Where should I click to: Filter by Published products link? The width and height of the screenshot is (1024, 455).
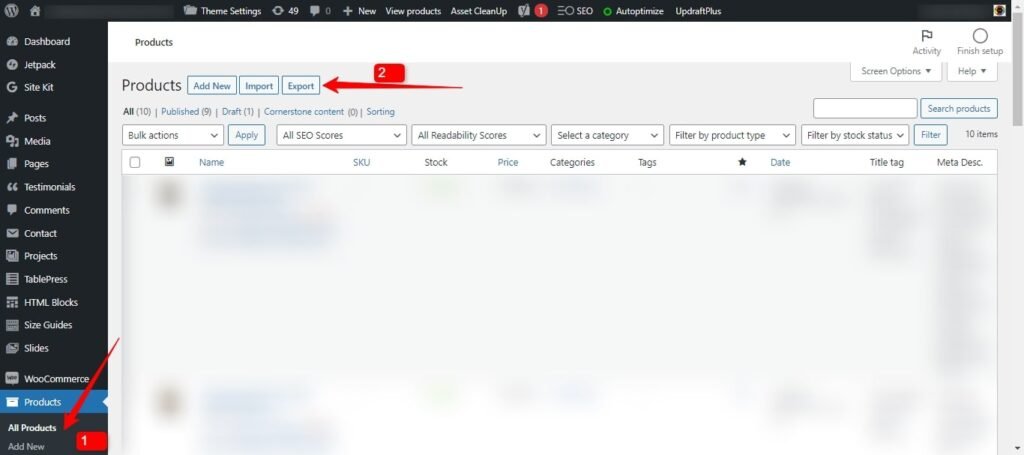(x=185, y=112)
